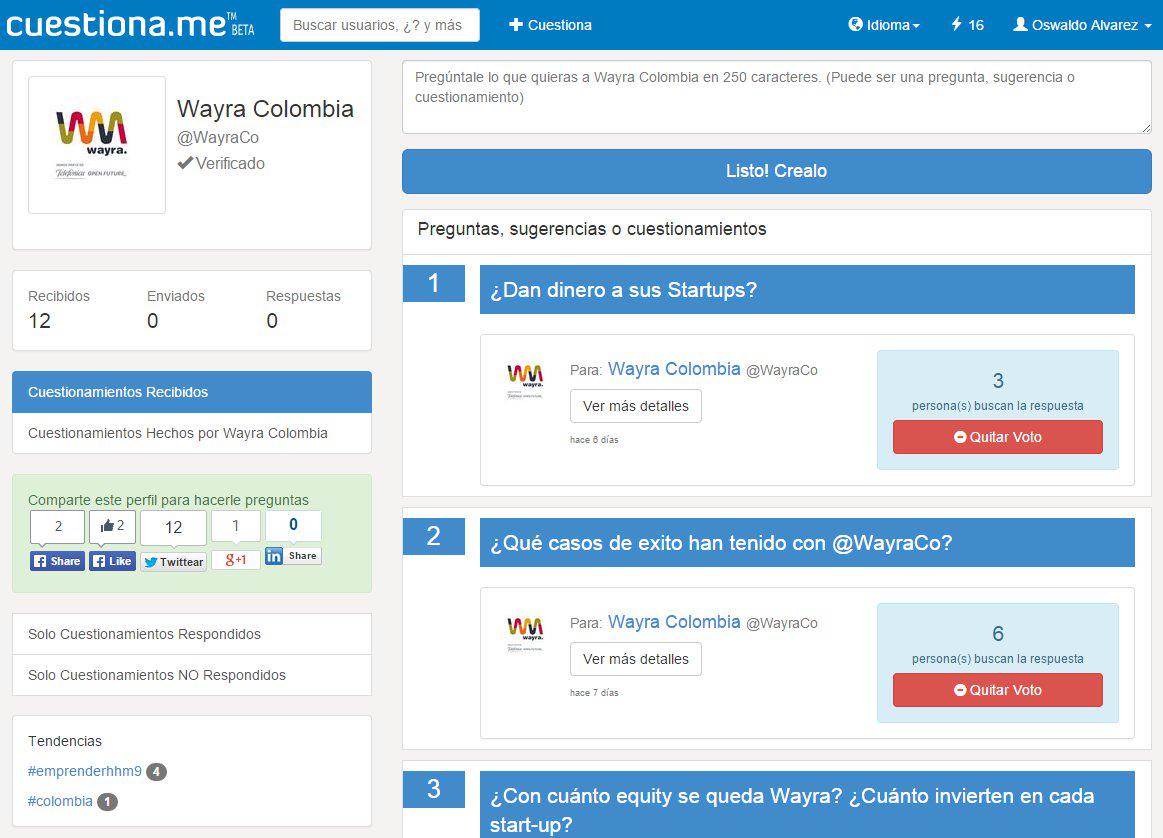Image resolution: width=1163 pixels, height=838 pixels.
Task: Filter by Solo Cuestionamientos NO Respondidos
Action: coord(192,675)
